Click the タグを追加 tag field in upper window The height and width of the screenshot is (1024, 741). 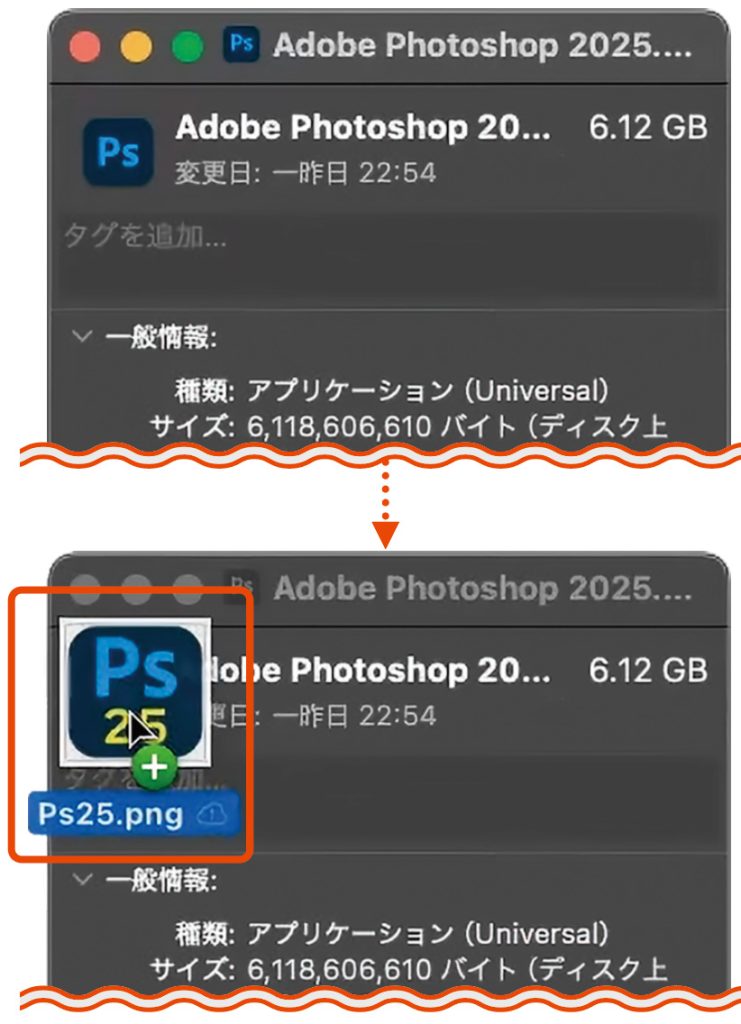click(x=388, y=259)
